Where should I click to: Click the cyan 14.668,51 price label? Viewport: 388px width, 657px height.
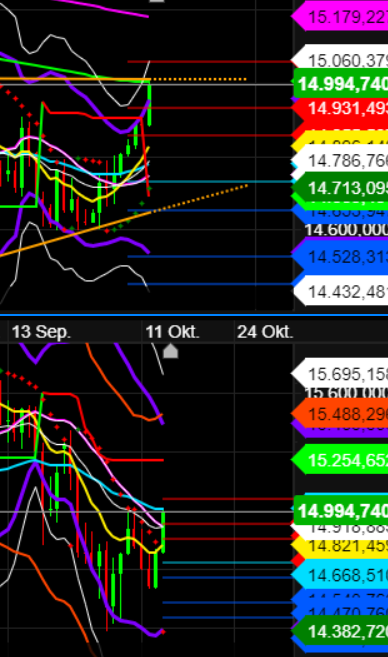(340, 575)
